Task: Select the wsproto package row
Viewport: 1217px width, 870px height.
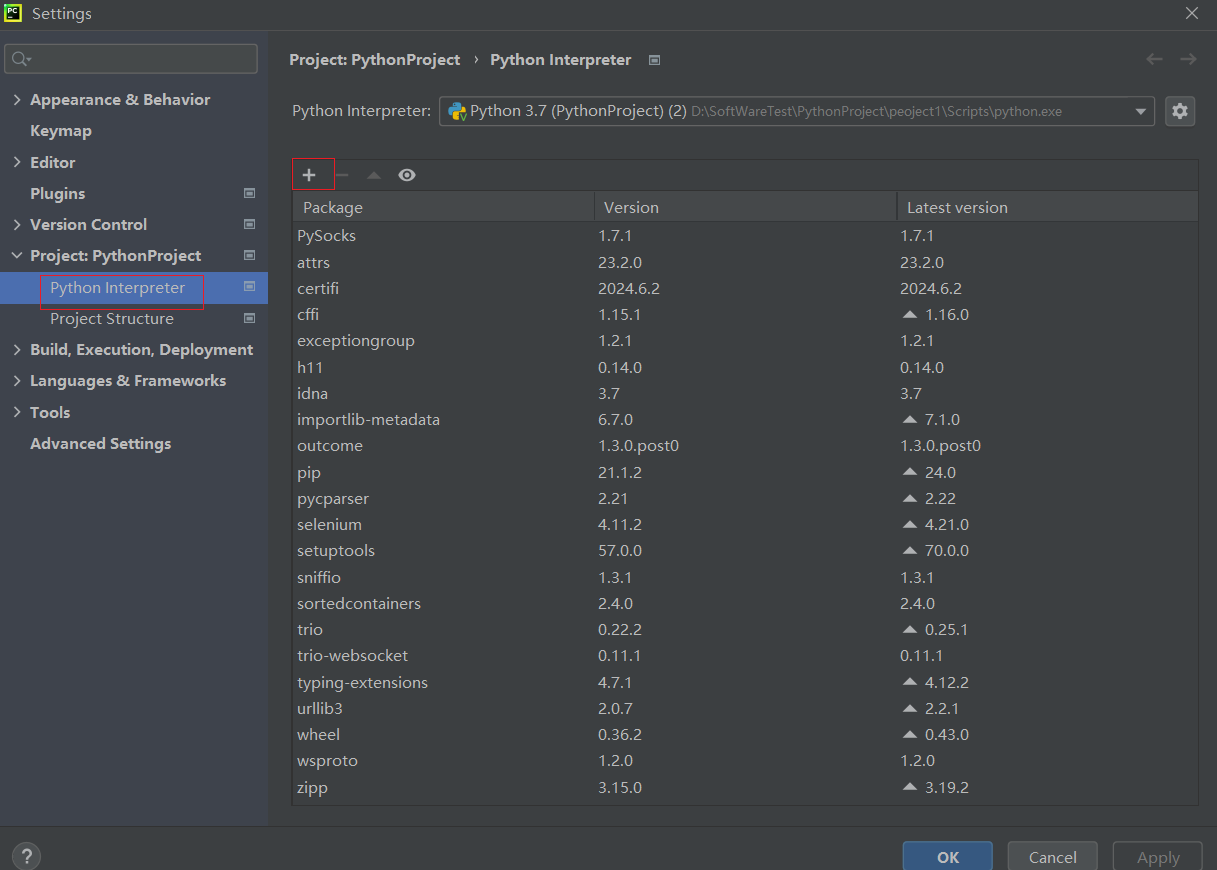Action: tap(745, 760)
